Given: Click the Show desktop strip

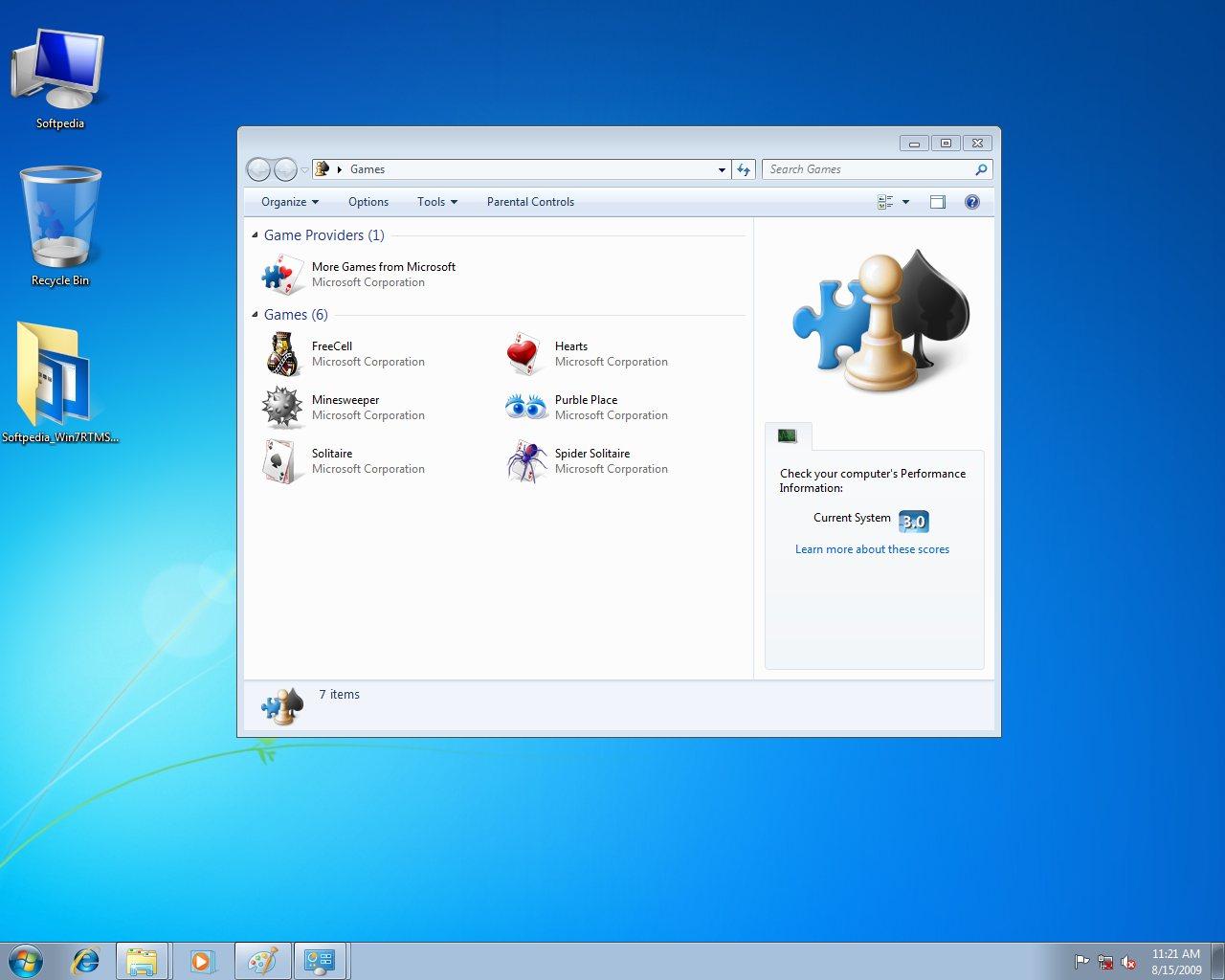Looking at the screenshot, I should tap(1217, 961).
